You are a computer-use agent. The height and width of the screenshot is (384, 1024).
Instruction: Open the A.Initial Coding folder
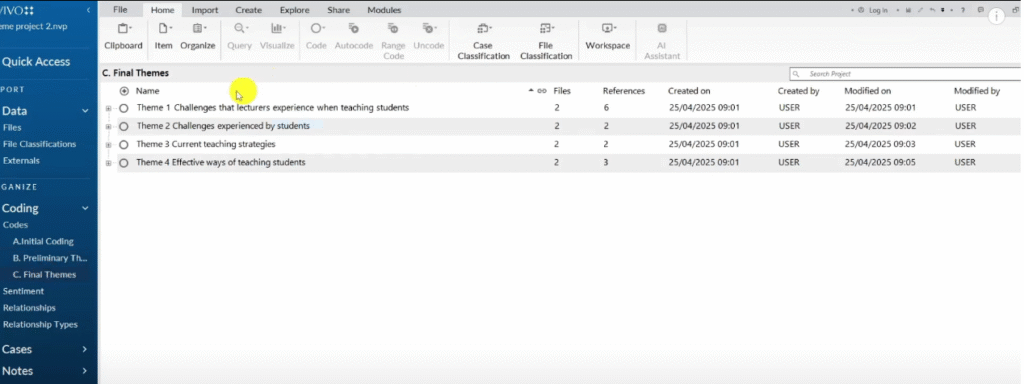pos(43,241)
